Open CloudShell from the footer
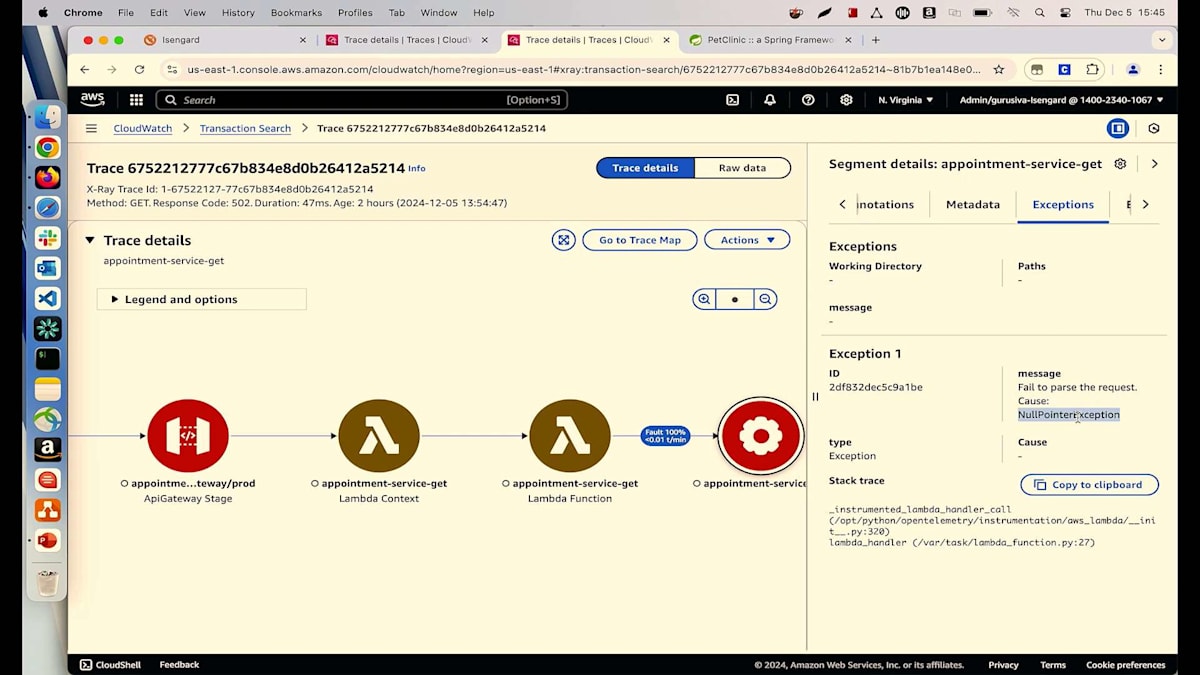Screen dimensions: 1200x675 click(111, 665)
